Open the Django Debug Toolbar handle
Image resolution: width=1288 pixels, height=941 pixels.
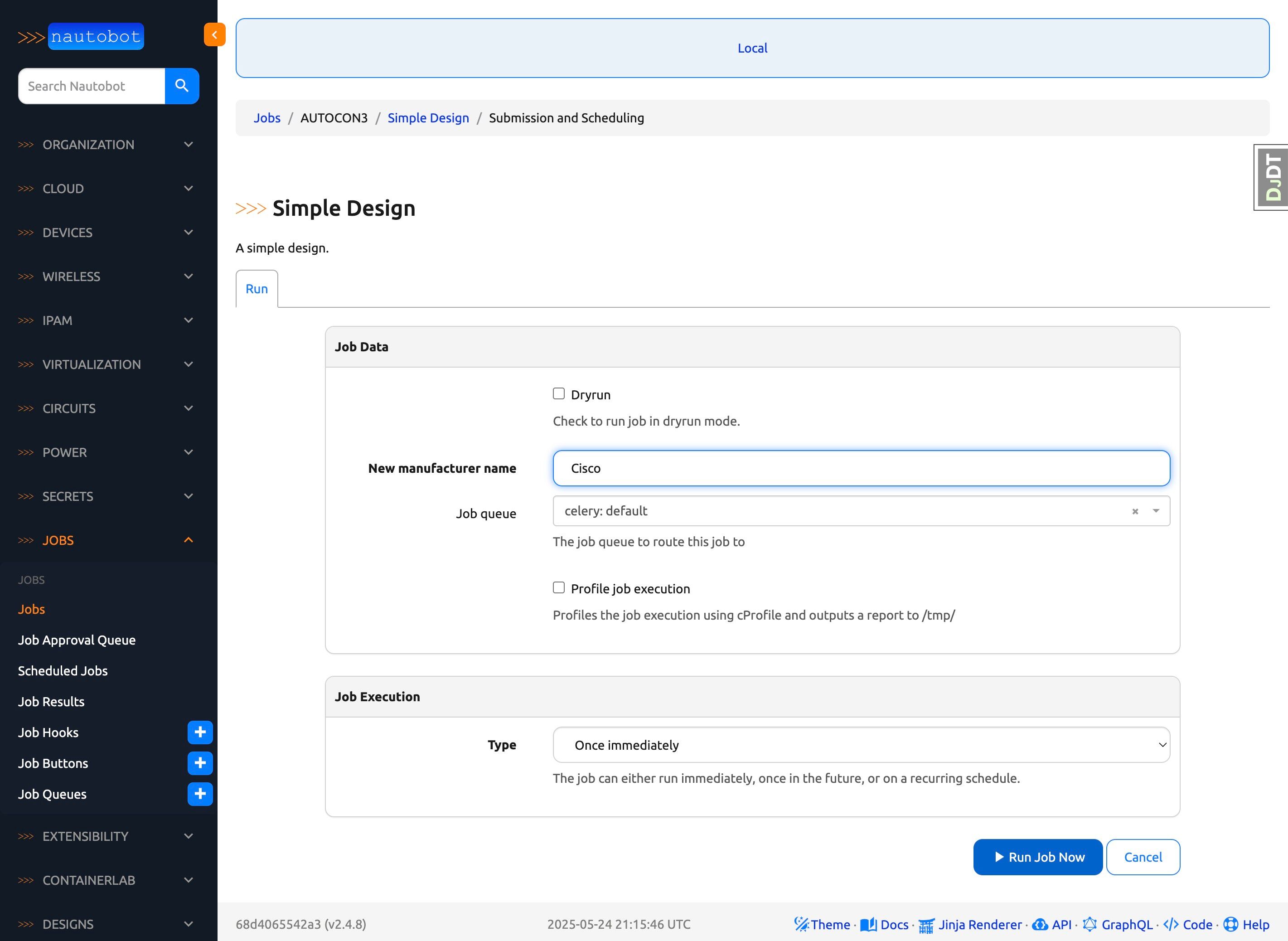[x=1273, y=177]
